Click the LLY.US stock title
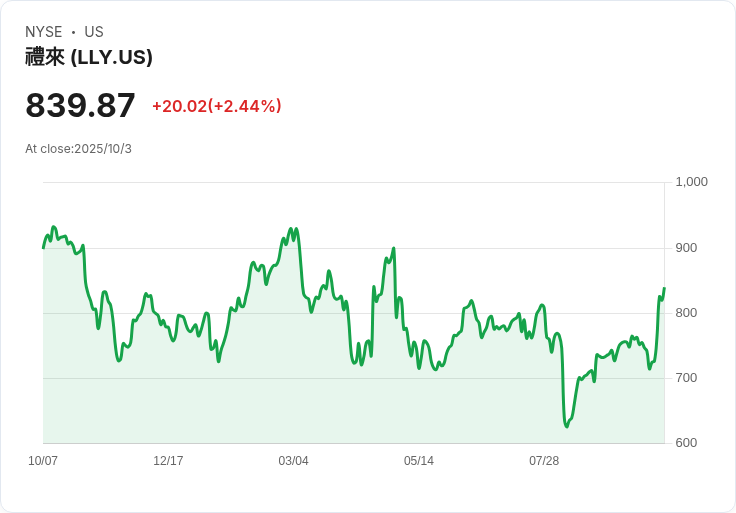 [x=89, y=57]
